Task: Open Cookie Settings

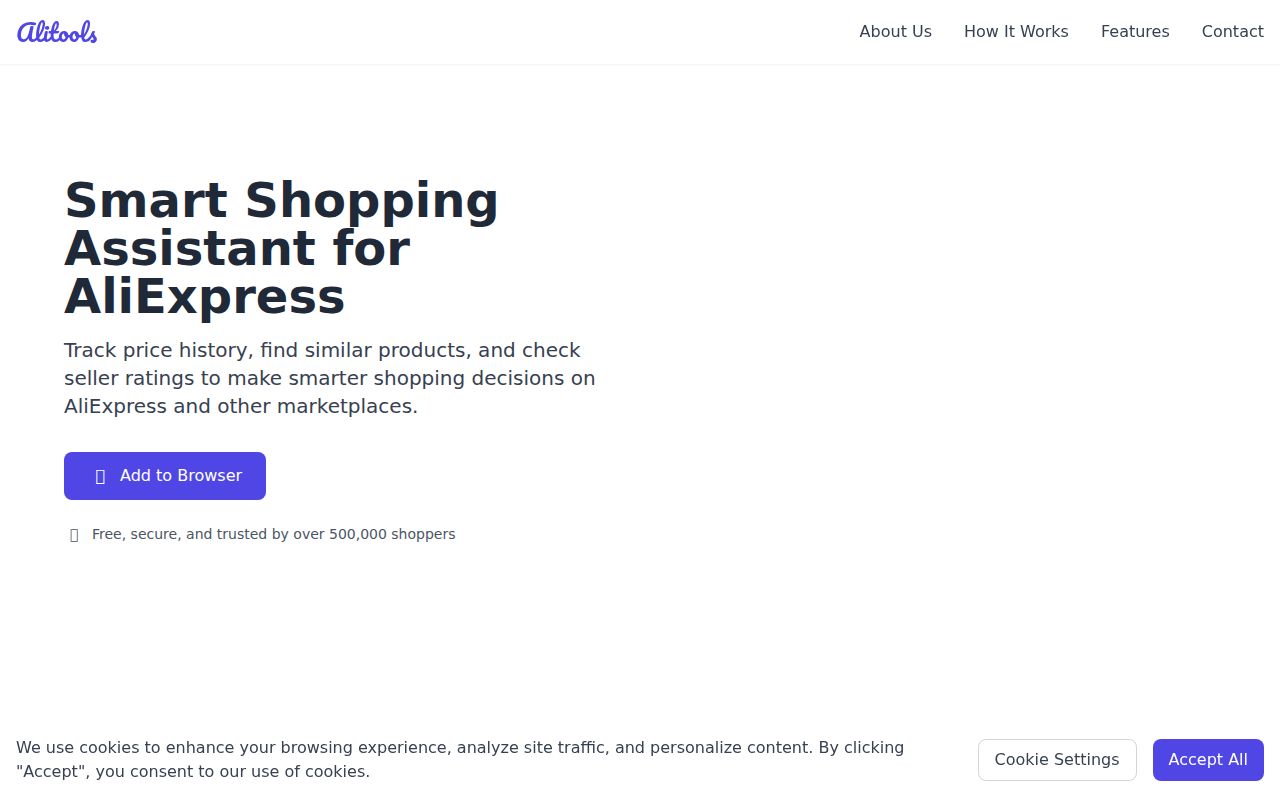Action: coord(1057,760)
